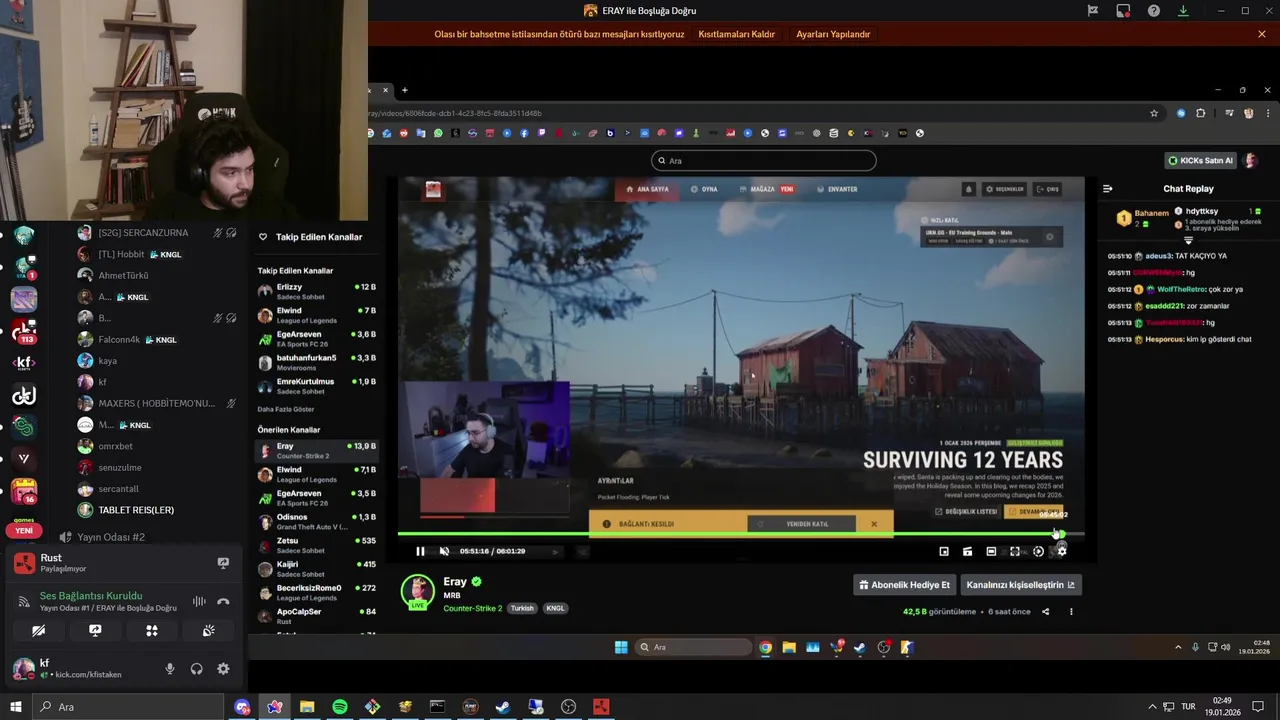This screenshot has height=720, width=1280.
Task: Open batuhanfurkan5 channel
Action: [315, 362]
